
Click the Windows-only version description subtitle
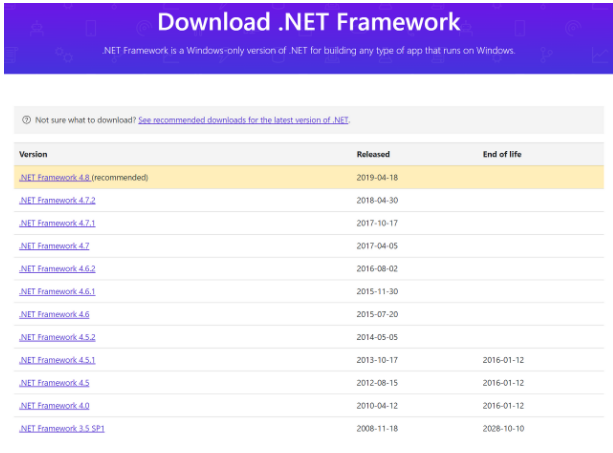(309, 50)
